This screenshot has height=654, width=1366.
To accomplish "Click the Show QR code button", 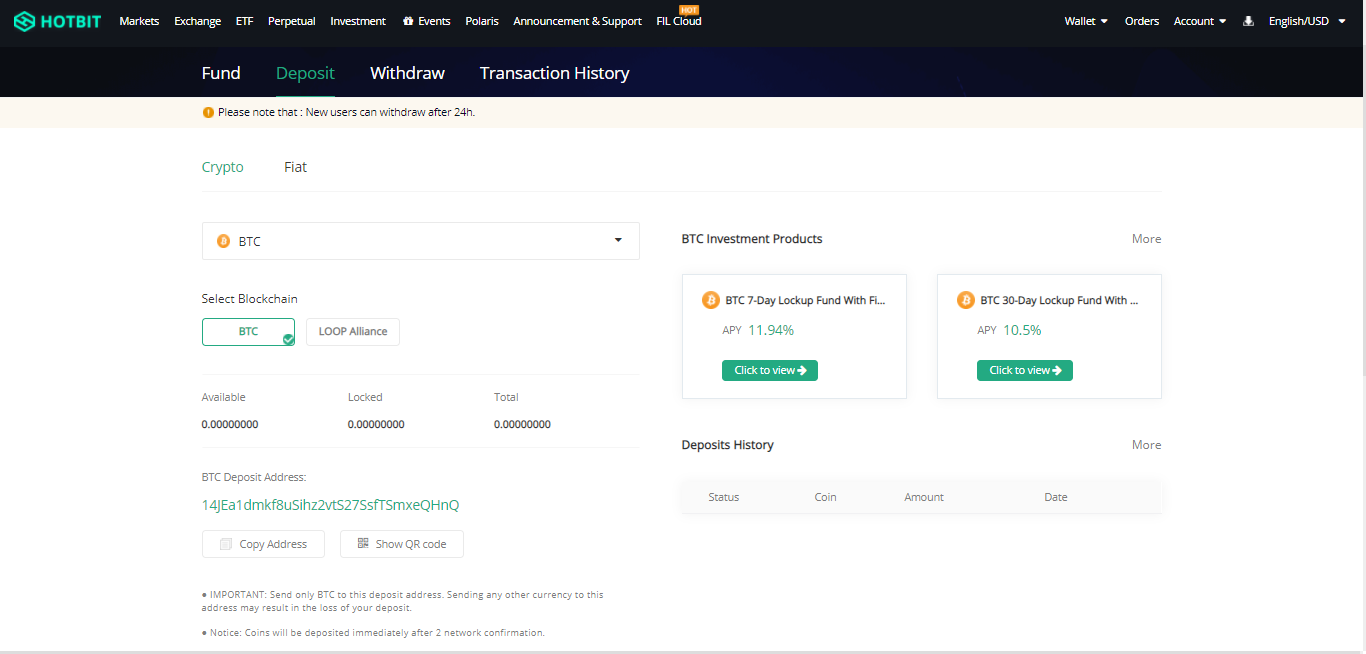I will 402,544.
